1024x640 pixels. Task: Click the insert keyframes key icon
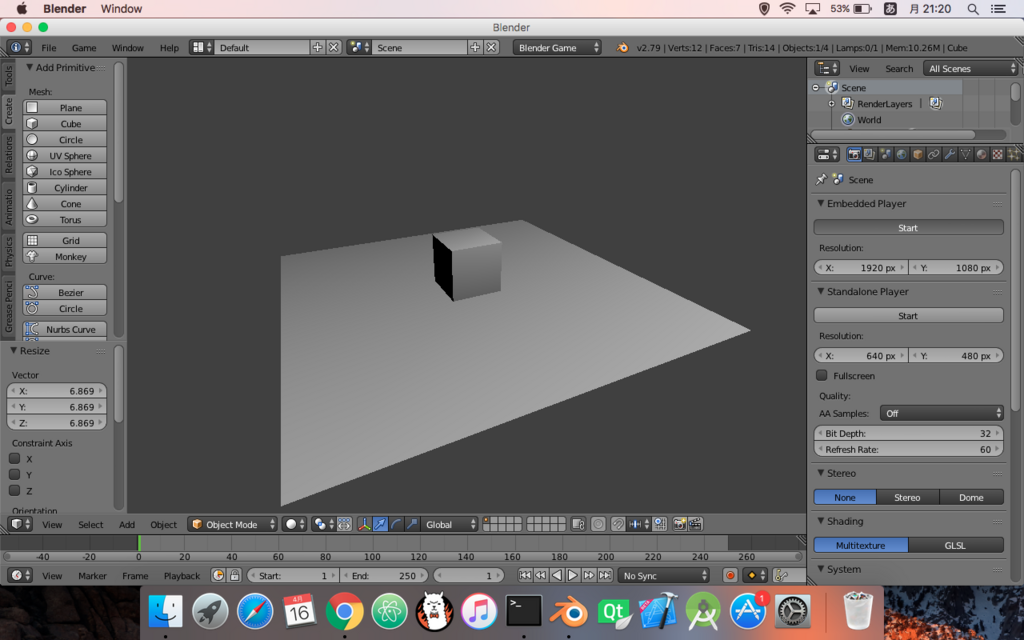780,575
